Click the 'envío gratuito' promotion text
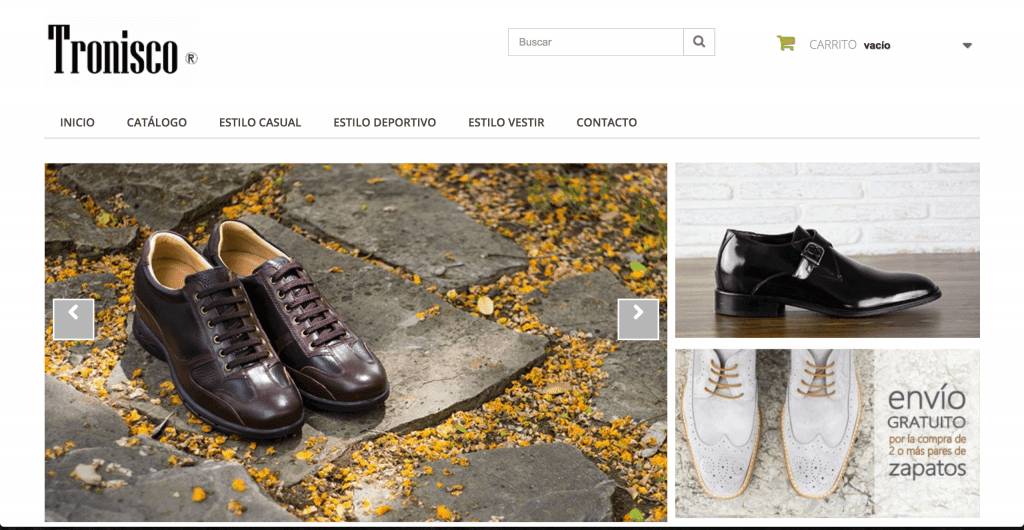1024x530 pixels. click(926, 411)
